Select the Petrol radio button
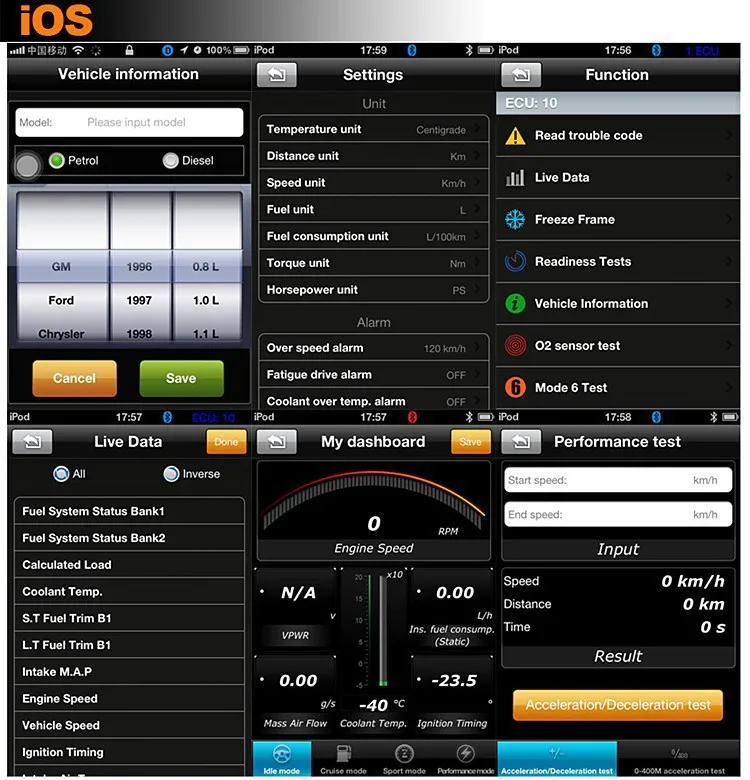Image resolution: width=750 pixels, height=780 pixels. click(57, 161)
